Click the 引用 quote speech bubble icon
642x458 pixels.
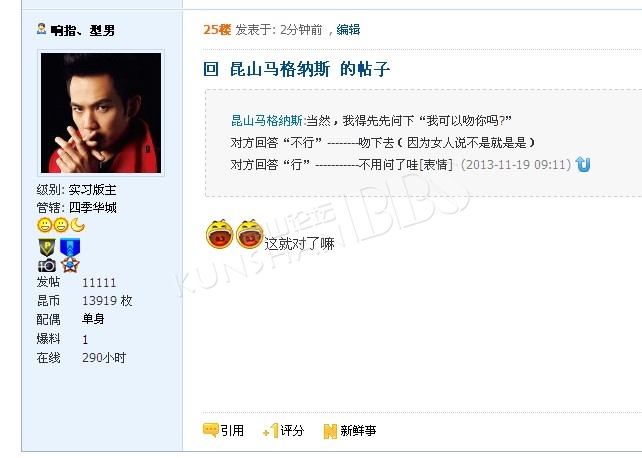pos(211,430)
